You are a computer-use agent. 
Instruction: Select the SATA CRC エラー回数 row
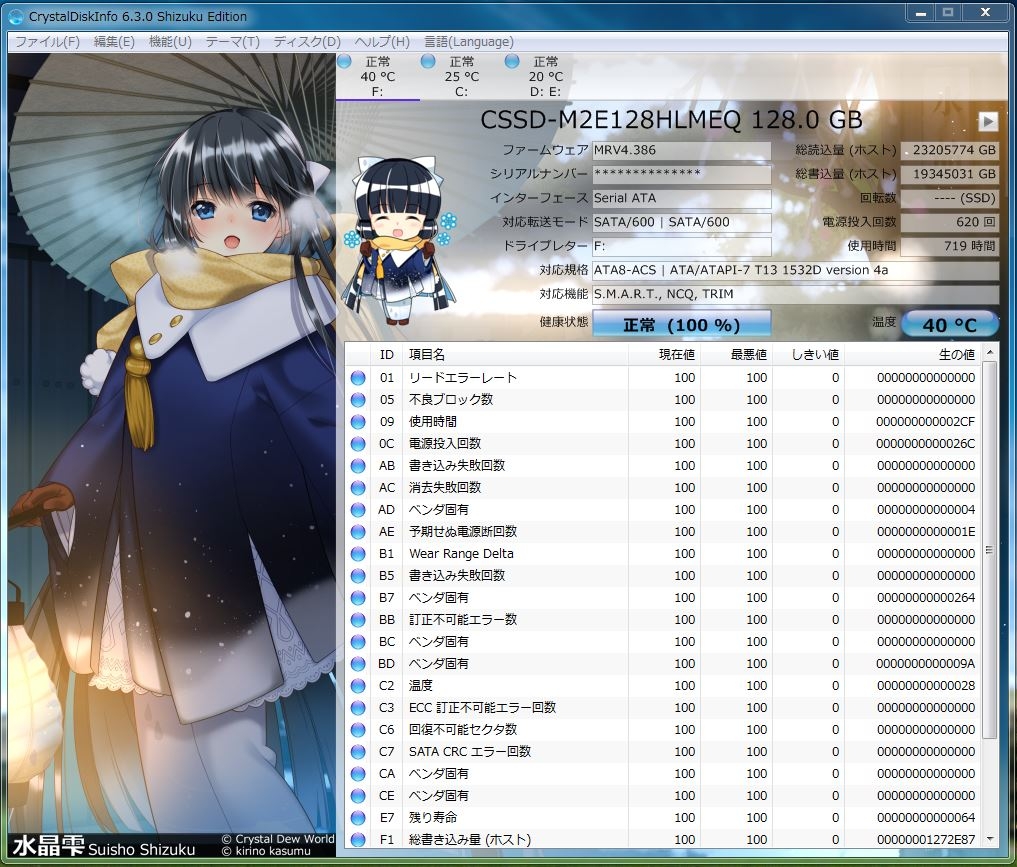click(664, 752)
